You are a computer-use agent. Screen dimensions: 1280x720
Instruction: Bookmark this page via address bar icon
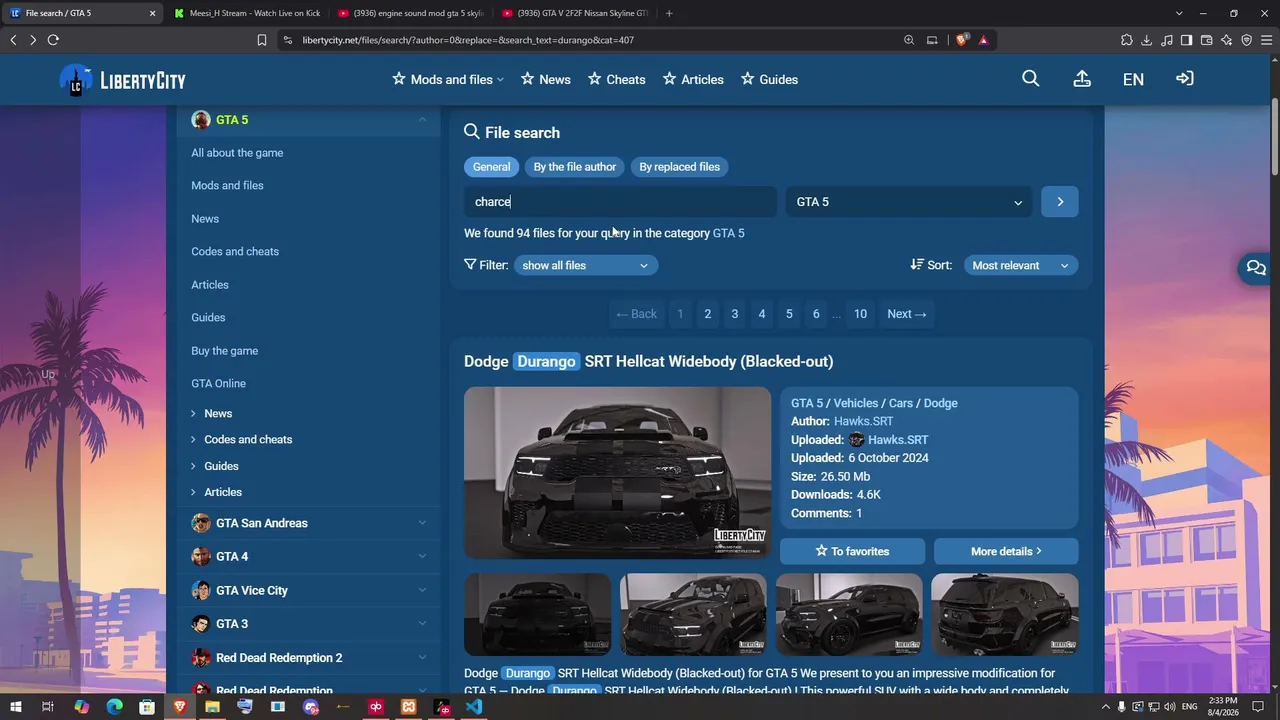[x=262, y=40]
